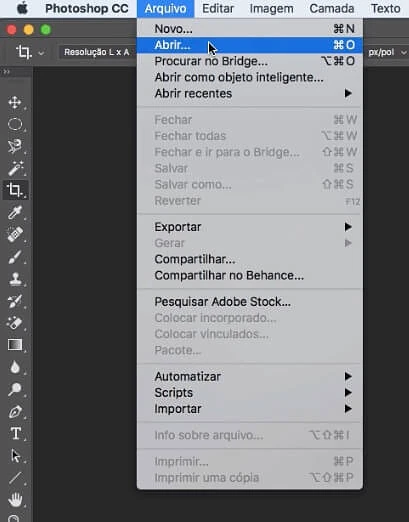This screenshot has width=409, height=522.
Task: Open the Imagem menu
Action: [272, 8]
